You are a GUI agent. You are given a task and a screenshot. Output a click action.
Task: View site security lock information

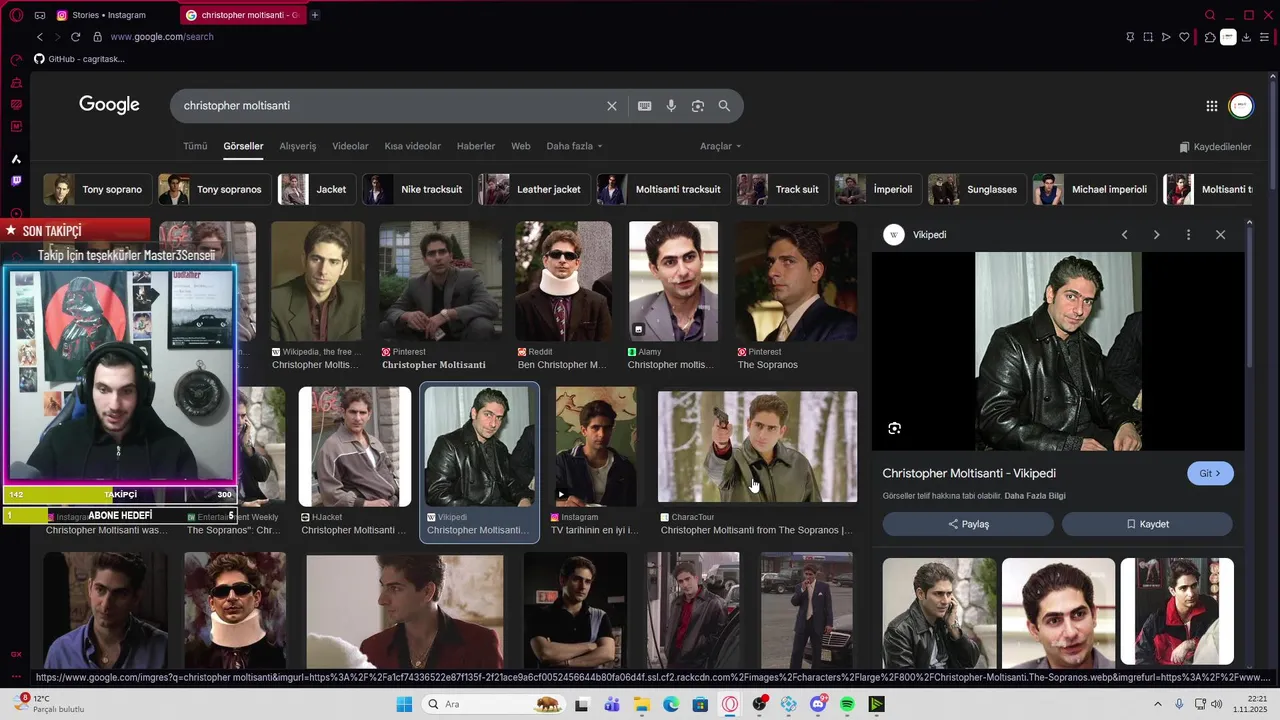tap(97, 37)
